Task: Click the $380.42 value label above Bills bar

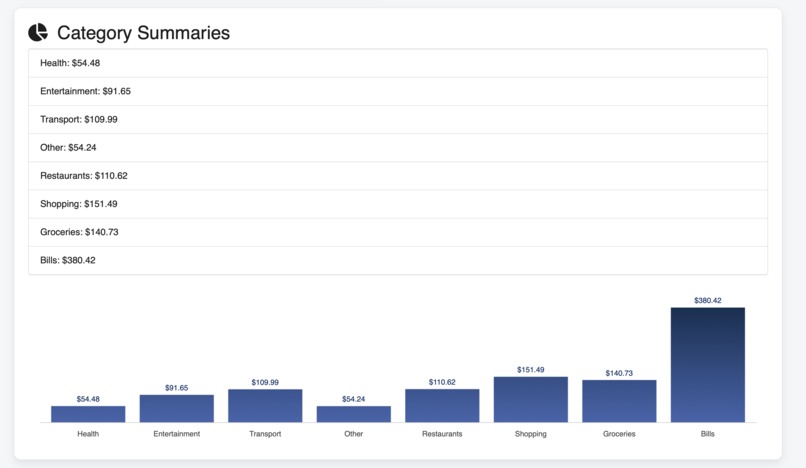Action: point(708,300)
